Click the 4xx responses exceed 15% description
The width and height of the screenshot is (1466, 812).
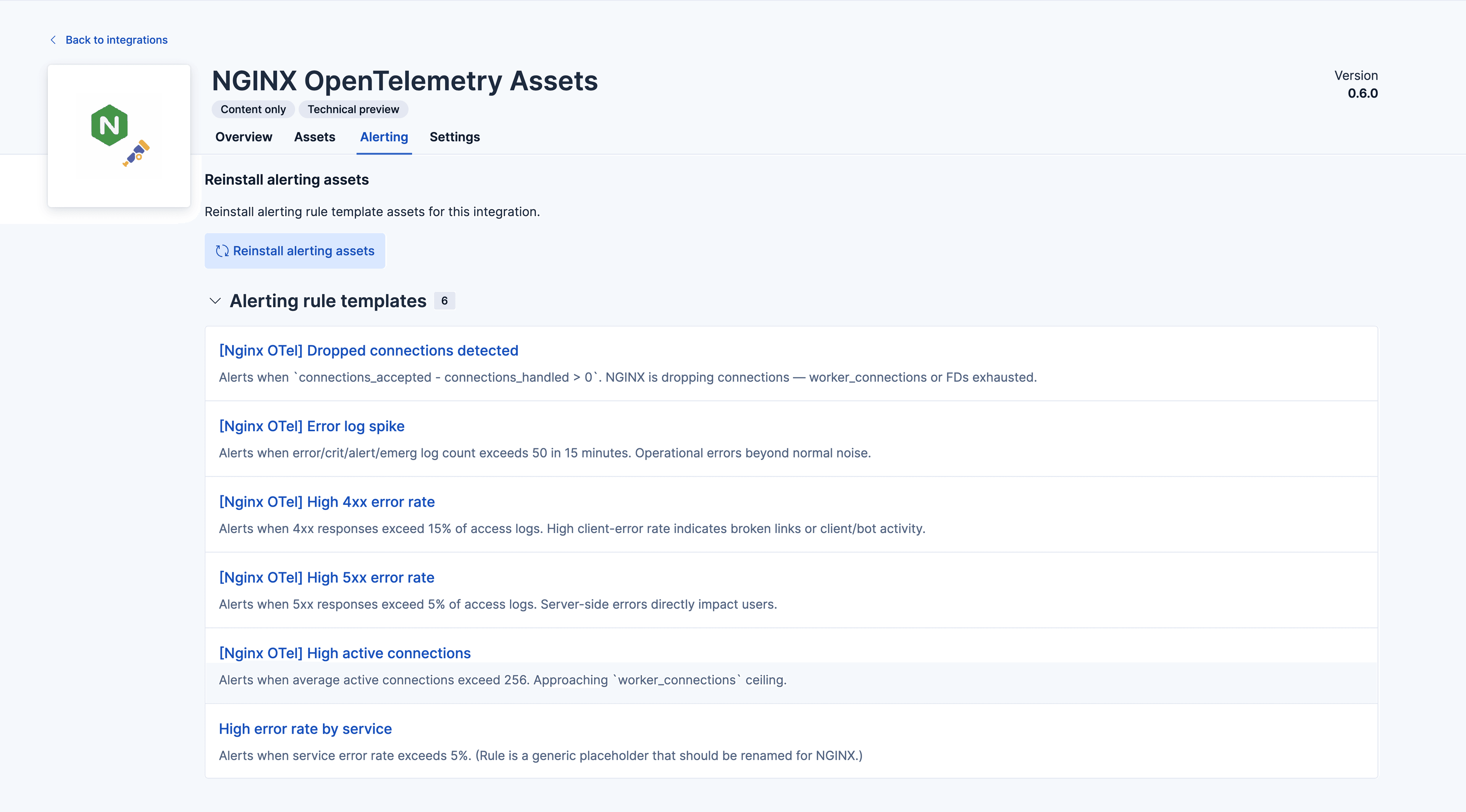pyautogui.click(x=572, y=528)
